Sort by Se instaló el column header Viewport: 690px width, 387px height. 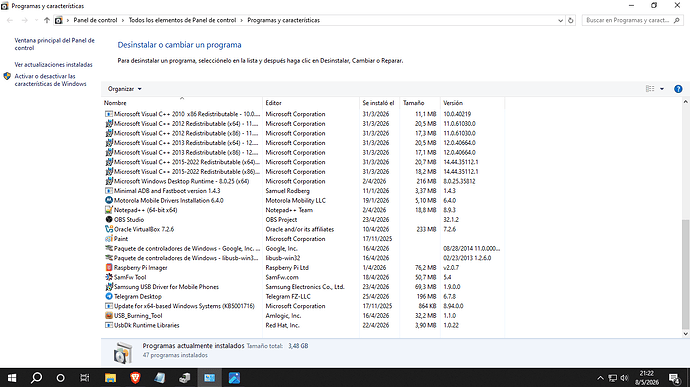click(x=379, y=103)
